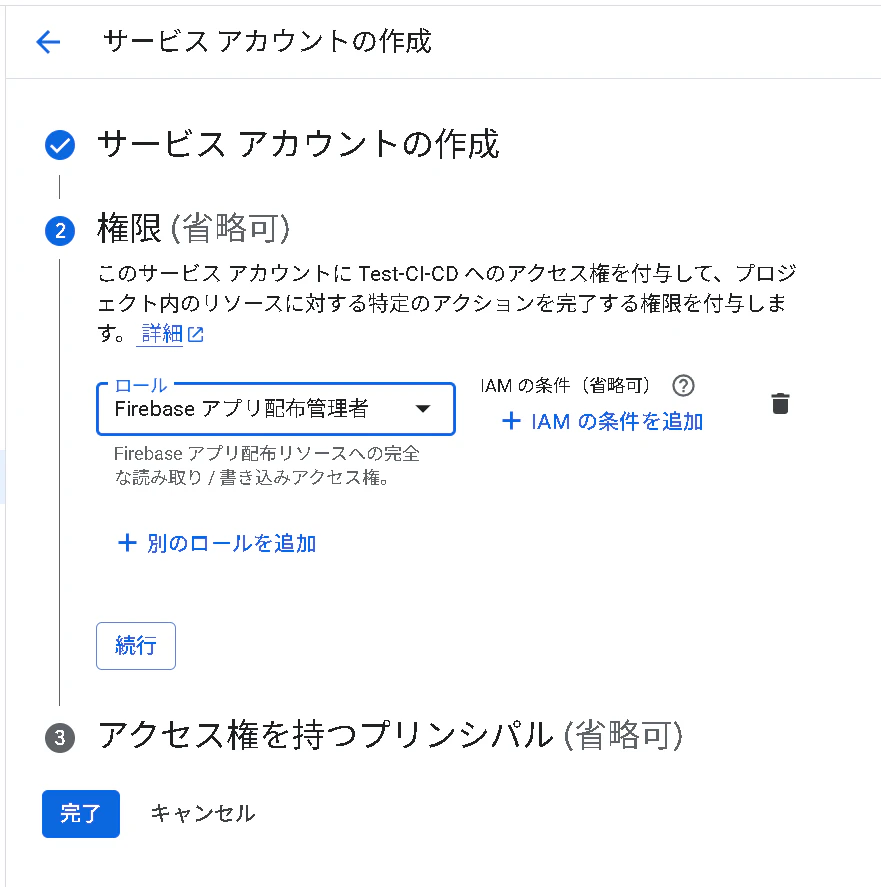The width and height of the screenshot is (881, 887).
Task: Click Firebase アプリ配布管理者 role field
Action: click(276, 409)
